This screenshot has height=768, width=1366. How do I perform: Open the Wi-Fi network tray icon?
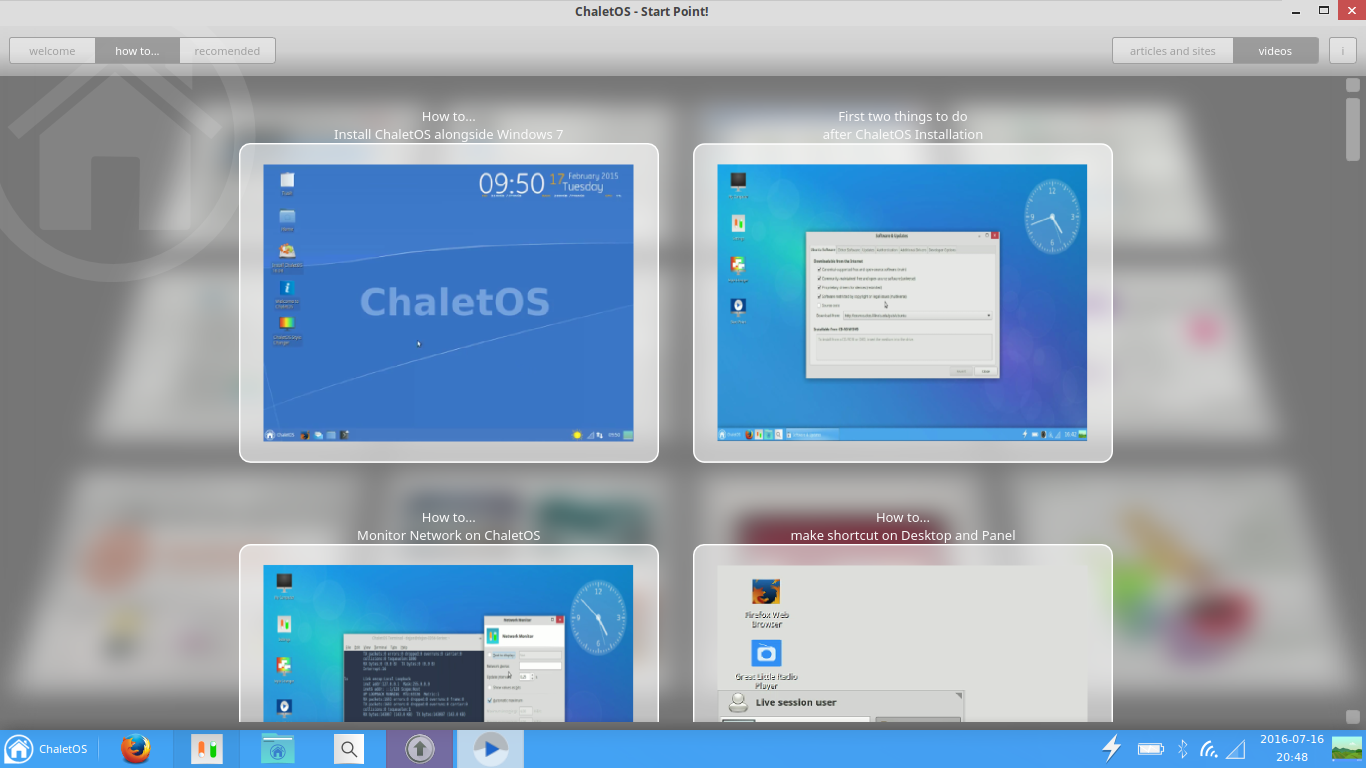click(x=1209, y=749)
